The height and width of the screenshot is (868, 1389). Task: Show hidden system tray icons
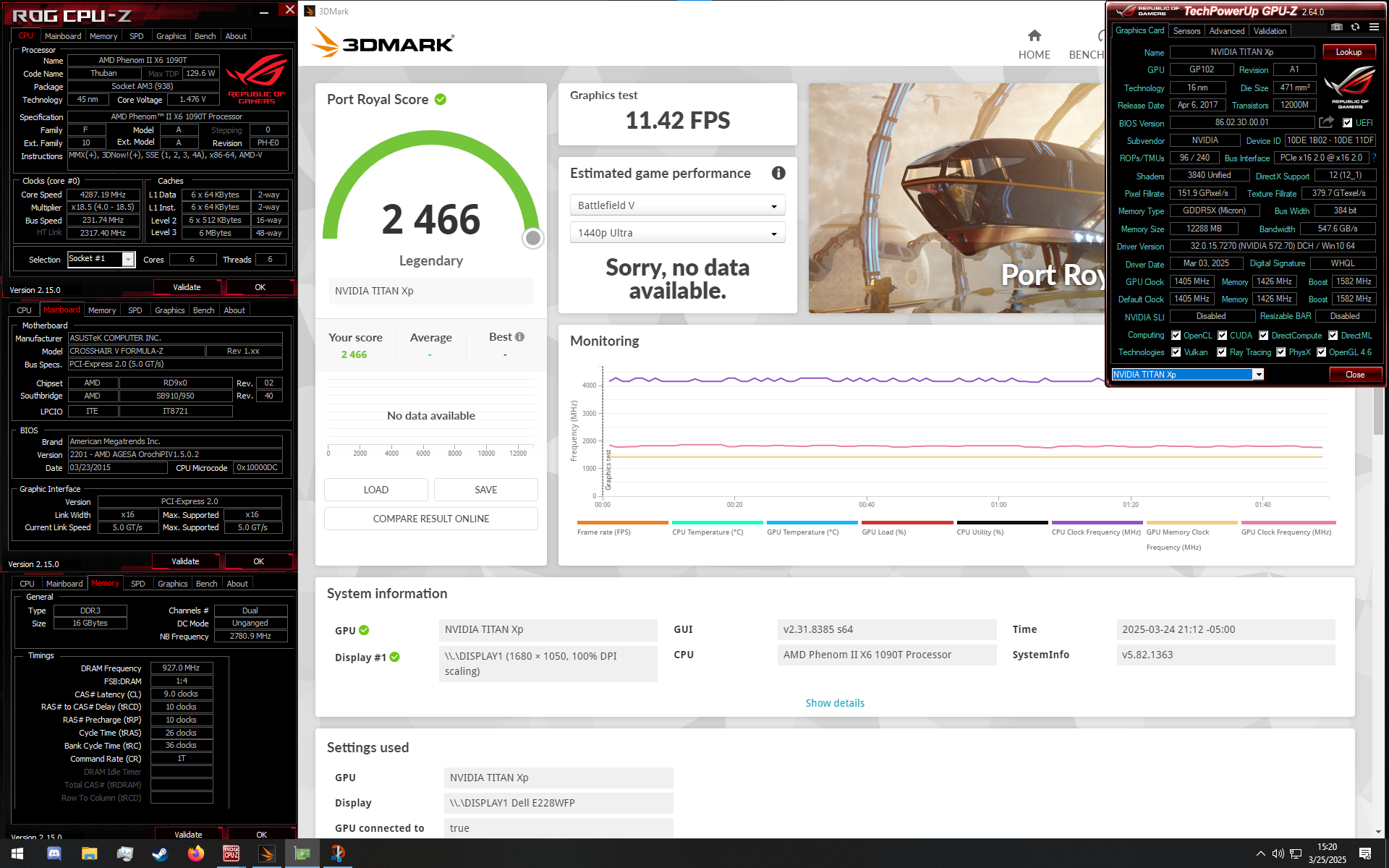coord(1260,854)
